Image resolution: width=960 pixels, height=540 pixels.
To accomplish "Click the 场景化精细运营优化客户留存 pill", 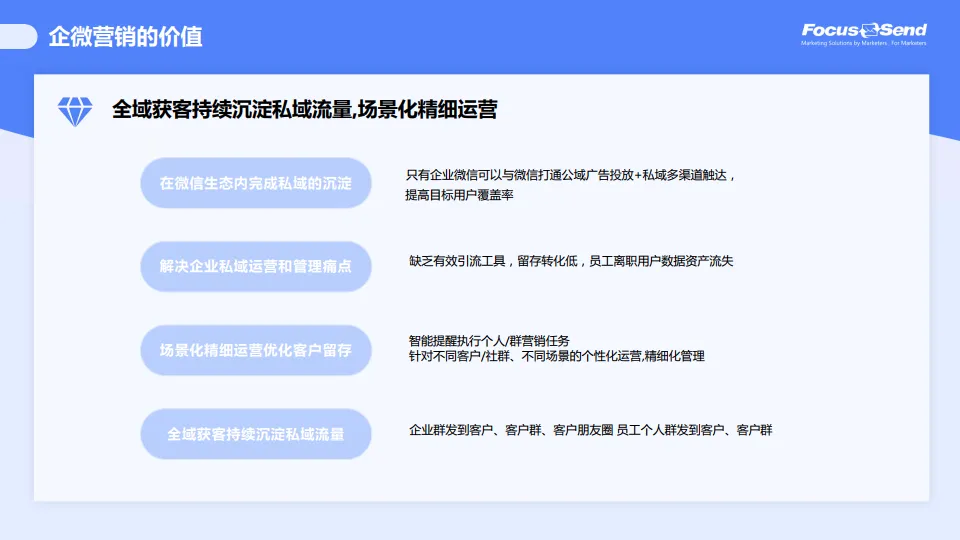I will [x=256, y=350].
